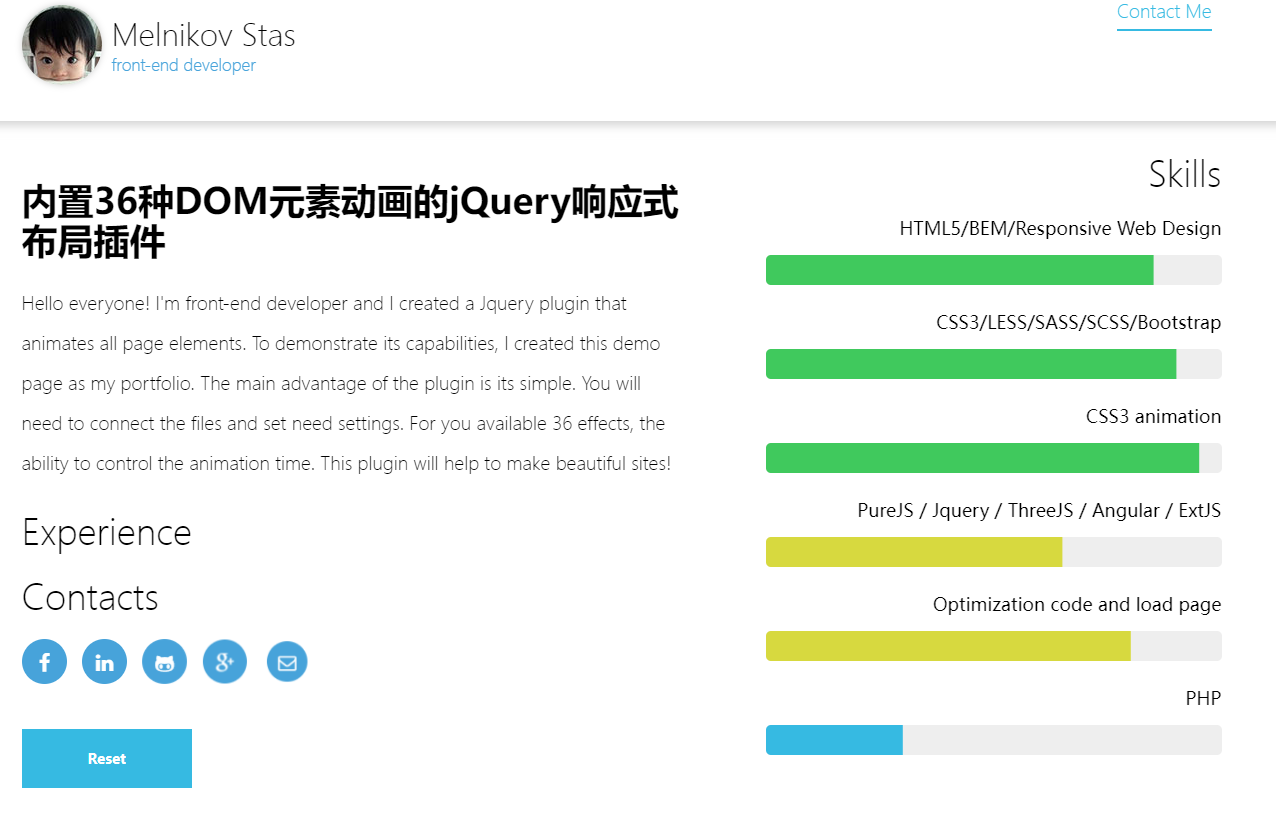Expand the Experience section heading
This screenshot has height=814, width=1276.
(x=106, y=532)
